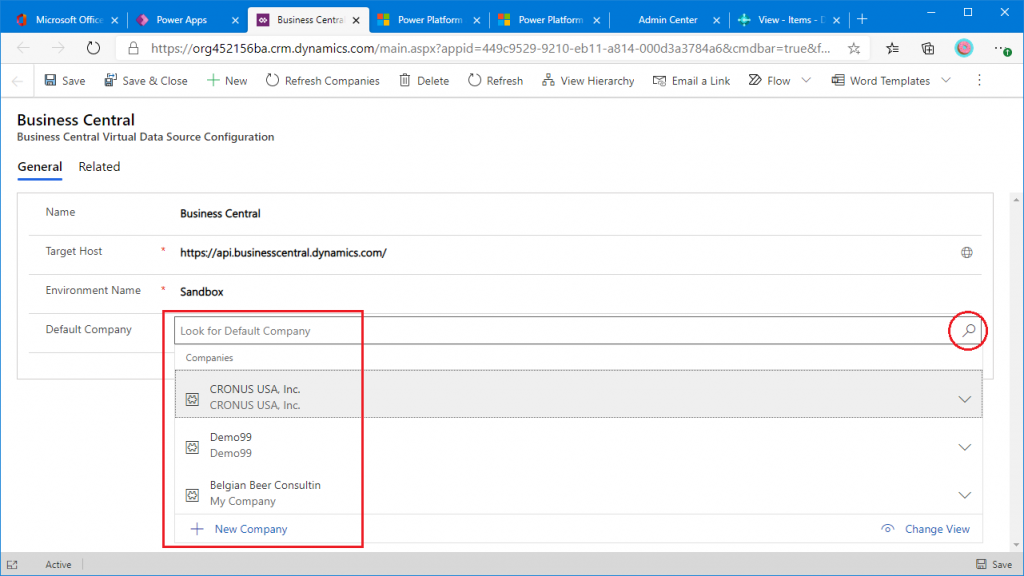Image resolution: width=1024 pixels, height=576 pixels.
Task: Click the site lock icon
Action: coord(133,48)
